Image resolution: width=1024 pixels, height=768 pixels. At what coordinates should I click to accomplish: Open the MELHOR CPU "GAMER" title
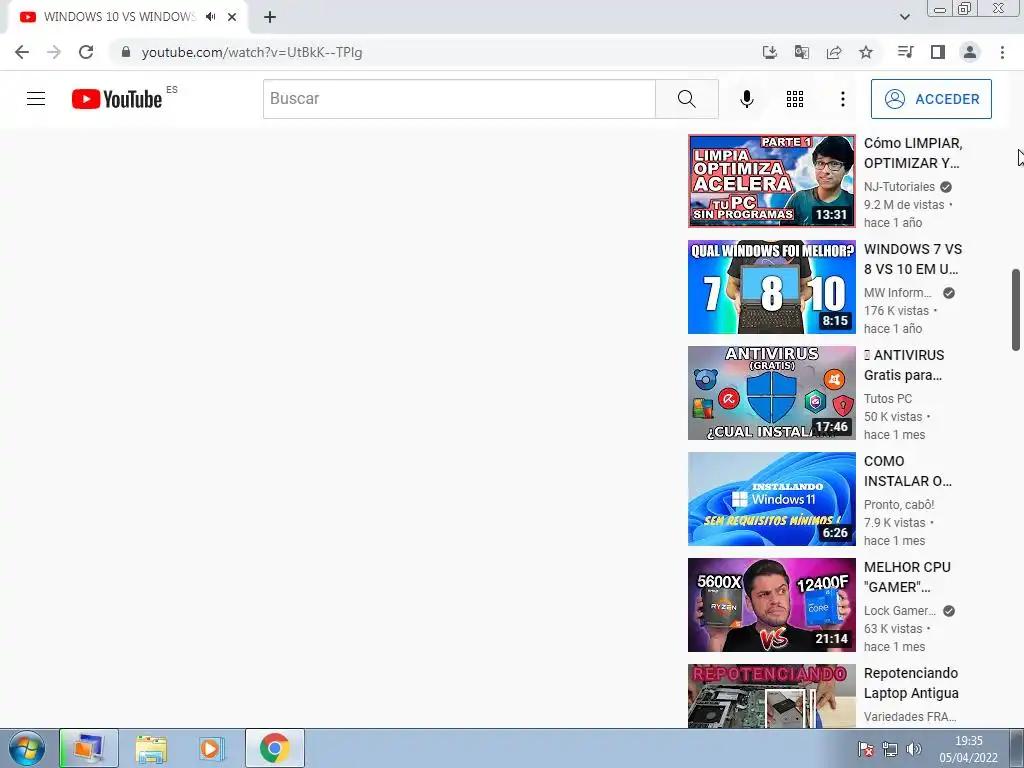(907, 577)
